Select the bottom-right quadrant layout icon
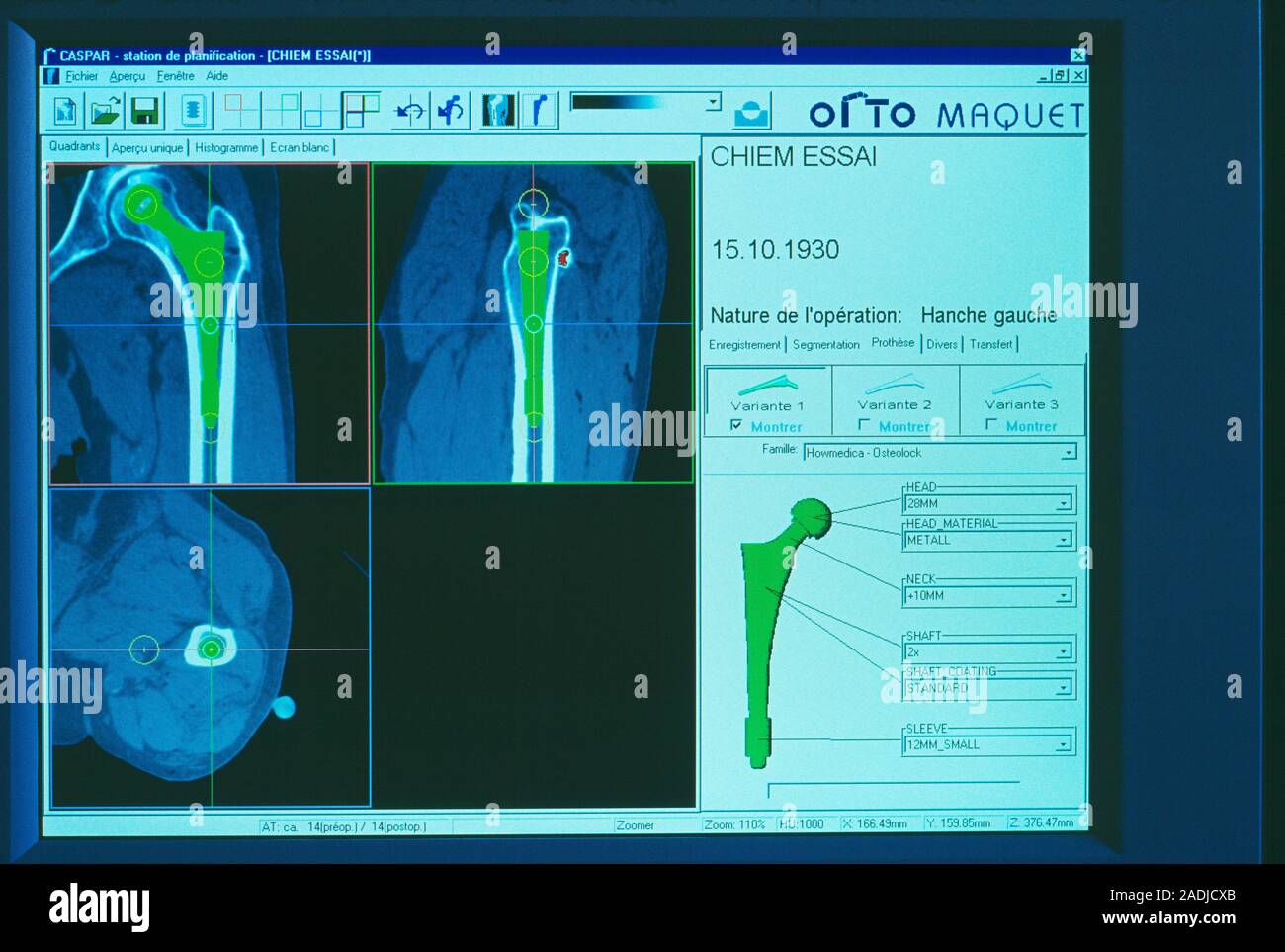The height and width of the screenshot is (952, 1285). (321, 111)
